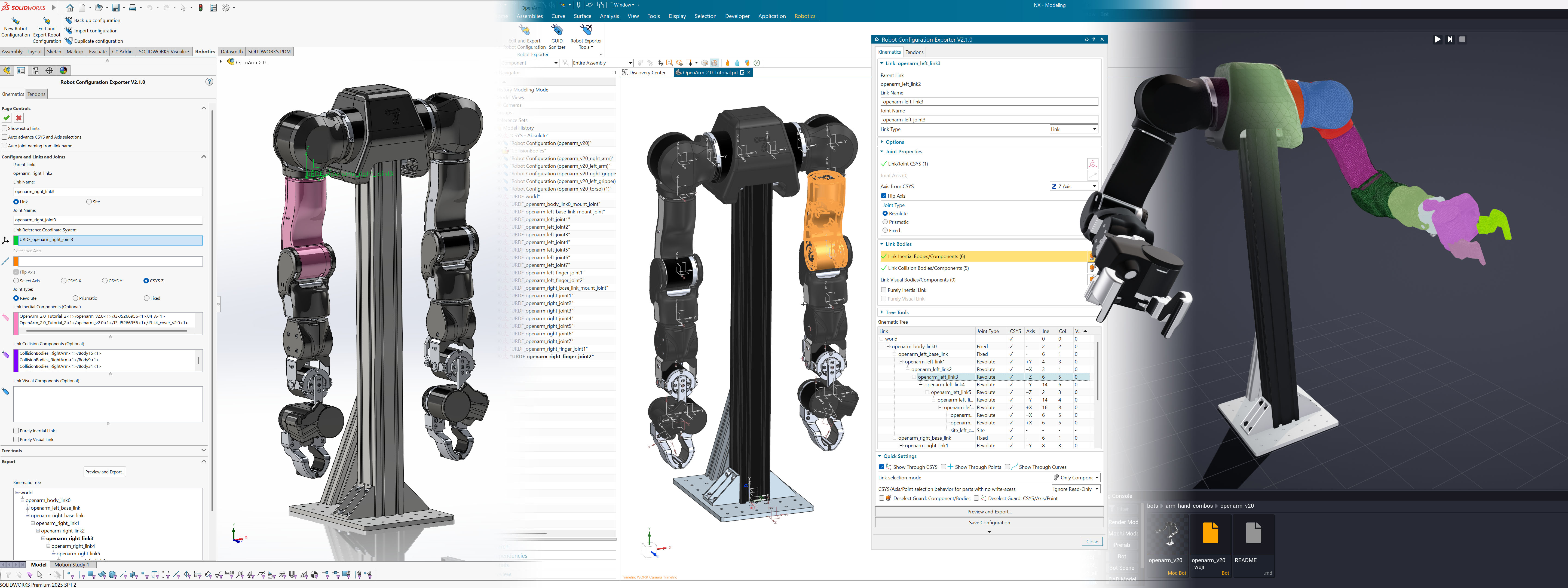Click the SolidWorks rebuild traffic light icon
The height and width of the screenshot is (588, 1568).
[x=200, y=8]
